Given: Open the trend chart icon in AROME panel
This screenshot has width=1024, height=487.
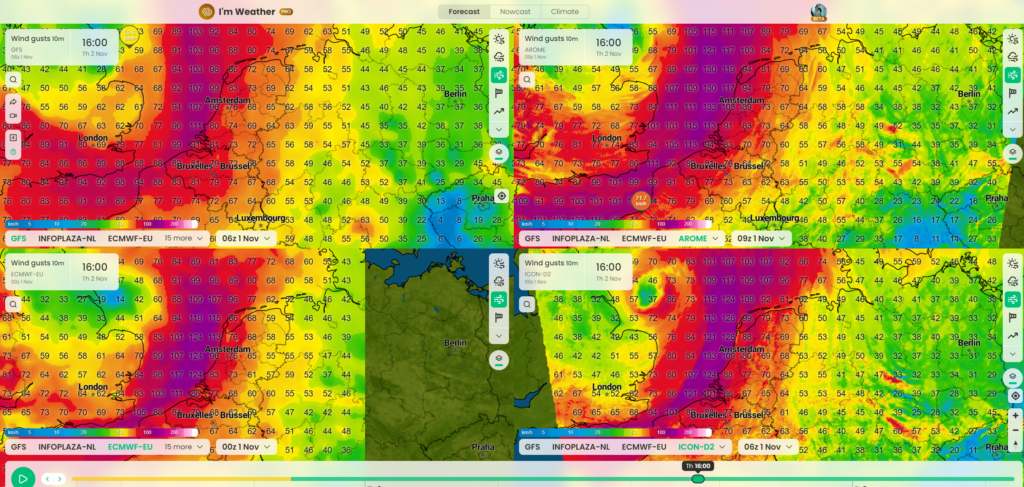Looking at the screenshot, I should click(x=1013, y=111).
